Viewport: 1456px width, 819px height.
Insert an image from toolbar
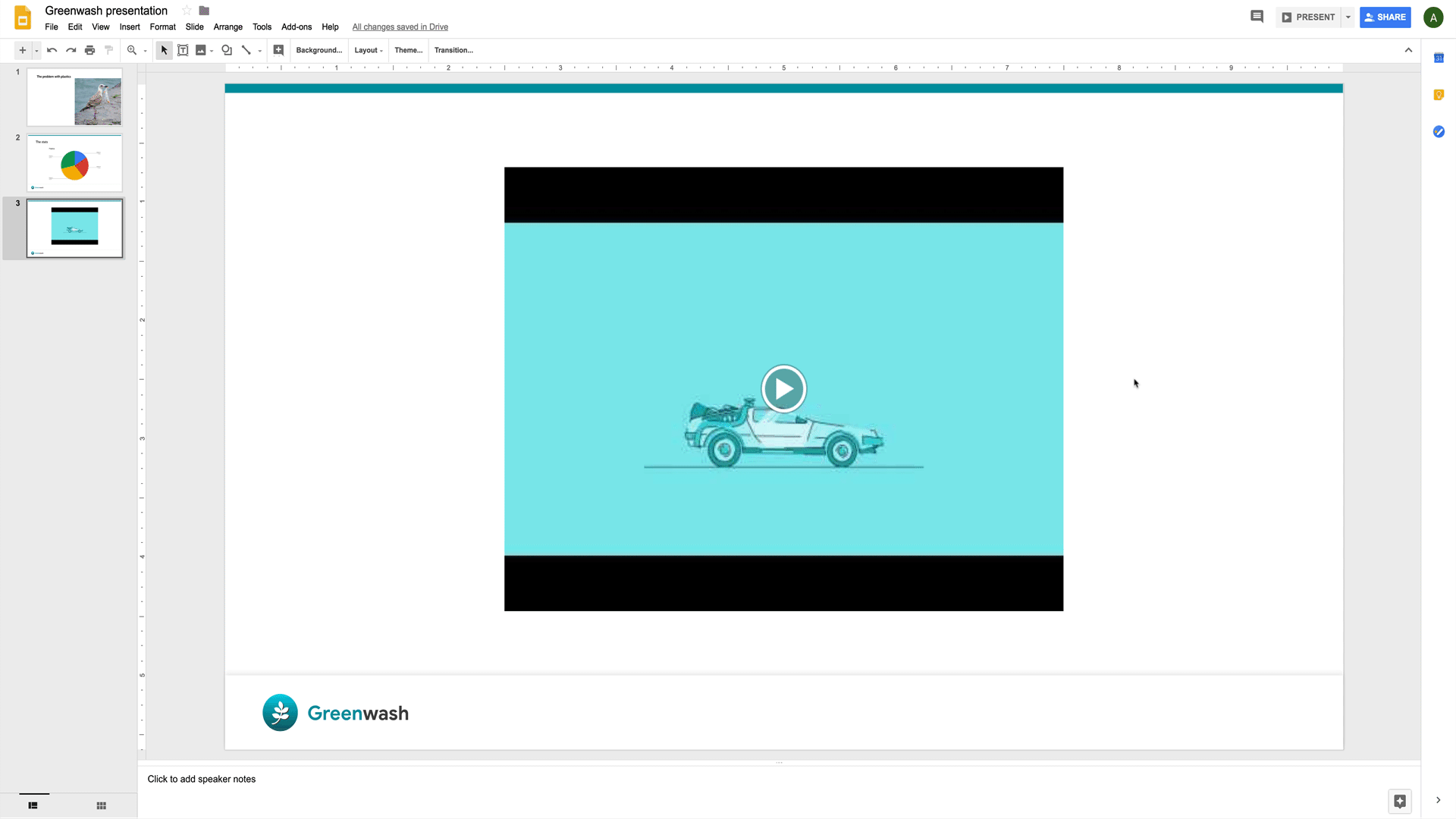201,50
